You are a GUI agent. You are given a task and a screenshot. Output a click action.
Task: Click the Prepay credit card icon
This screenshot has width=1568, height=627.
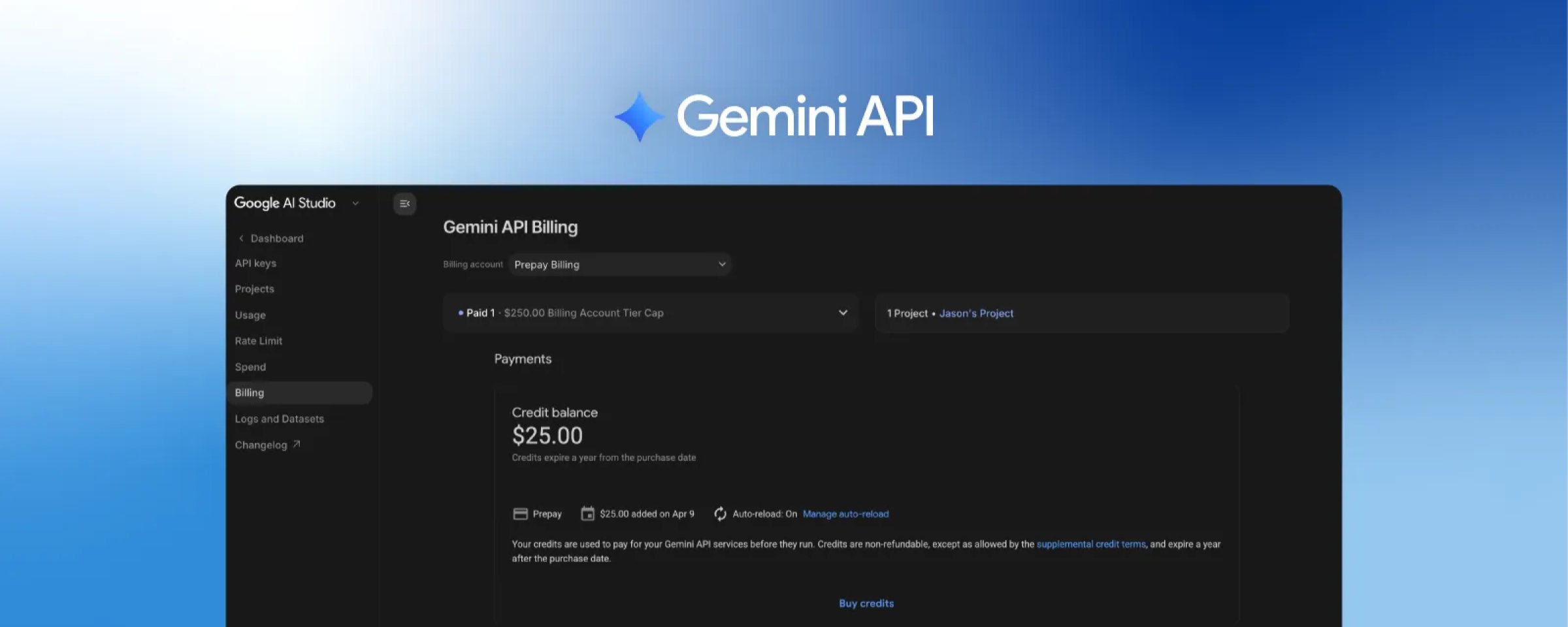click(x=519, y=513)
